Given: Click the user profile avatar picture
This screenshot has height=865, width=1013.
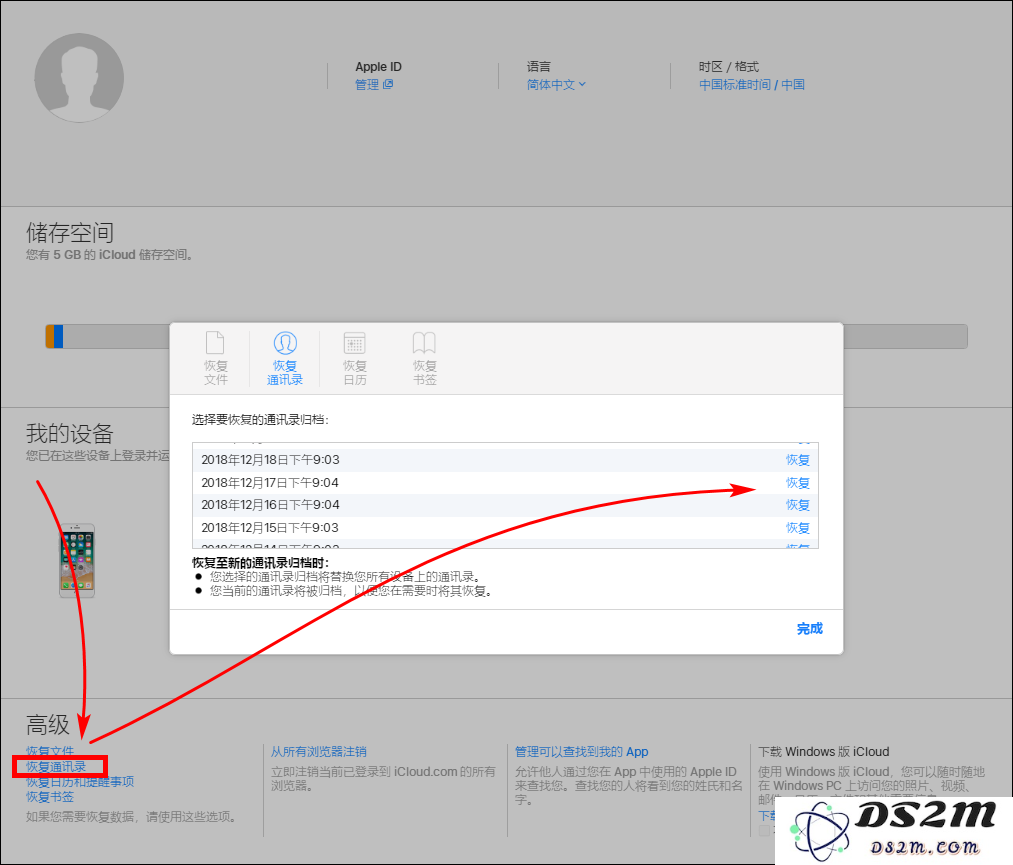Looking at the screenshot, I should 79,78.
